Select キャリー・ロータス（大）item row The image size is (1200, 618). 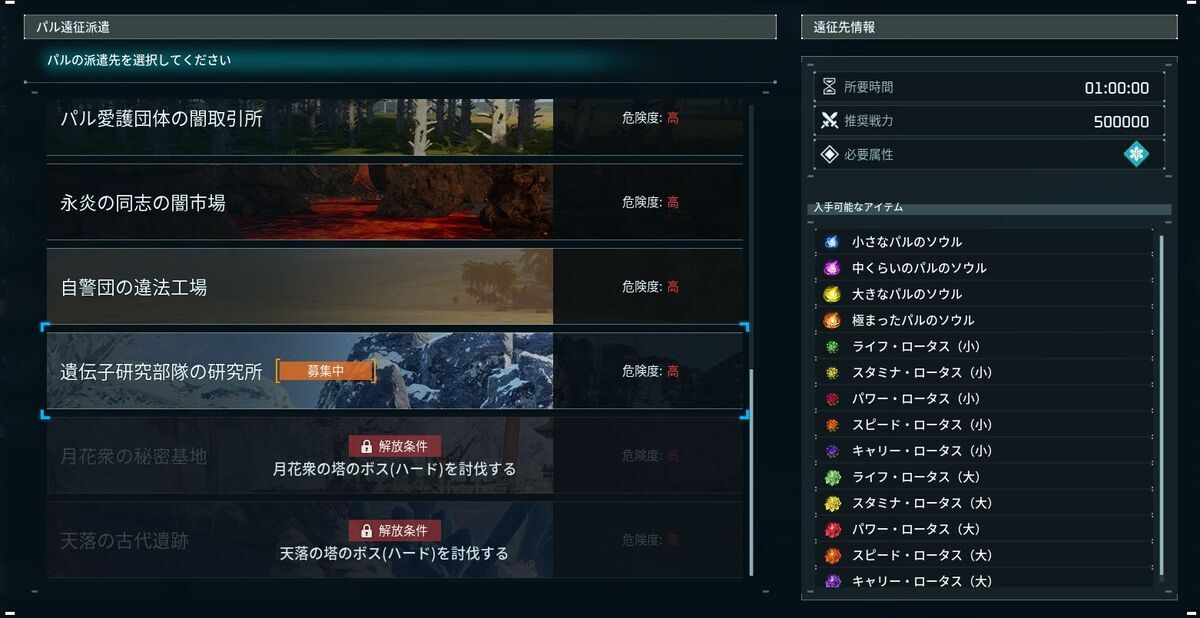coord(985,581)
